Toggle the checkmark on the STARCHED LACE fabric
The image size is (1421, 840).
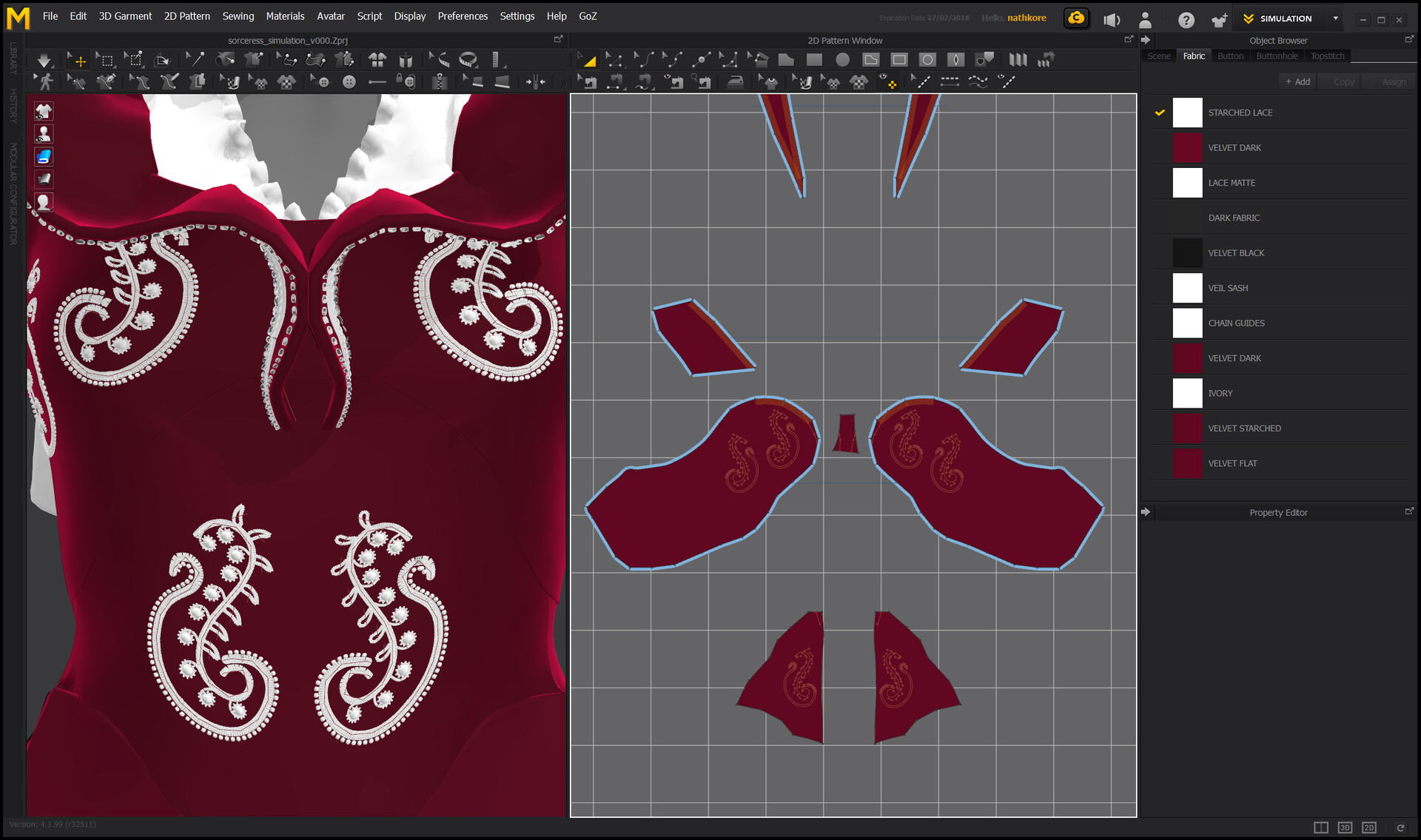[1160, 112]
